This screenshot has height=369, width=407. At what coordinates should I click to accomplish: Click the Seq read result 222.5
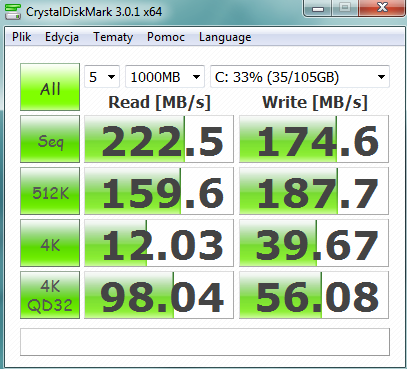[159, 139]
